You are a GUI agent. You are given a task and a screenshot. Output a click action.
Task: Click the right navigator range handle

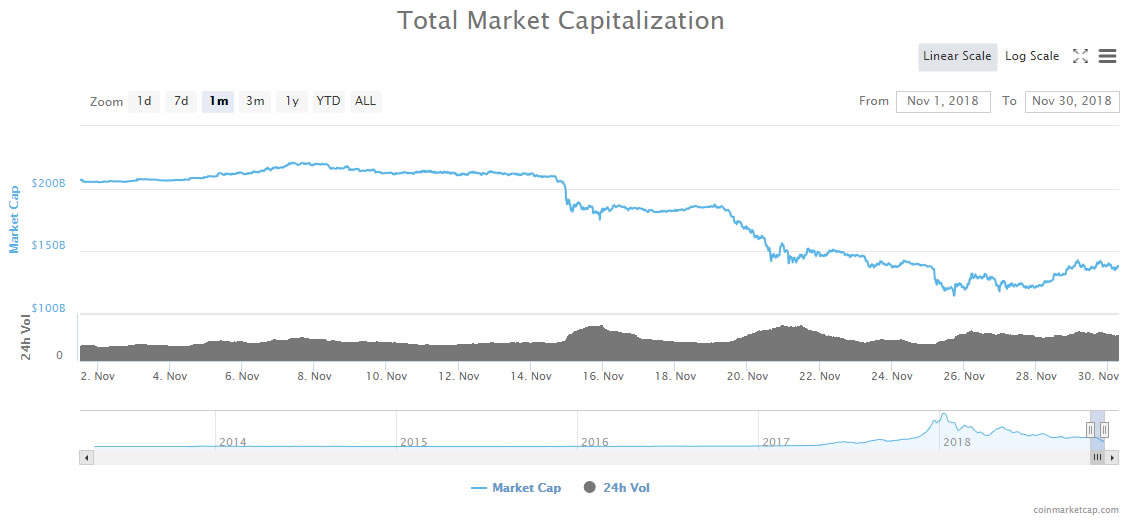[x=1104, y=430]
